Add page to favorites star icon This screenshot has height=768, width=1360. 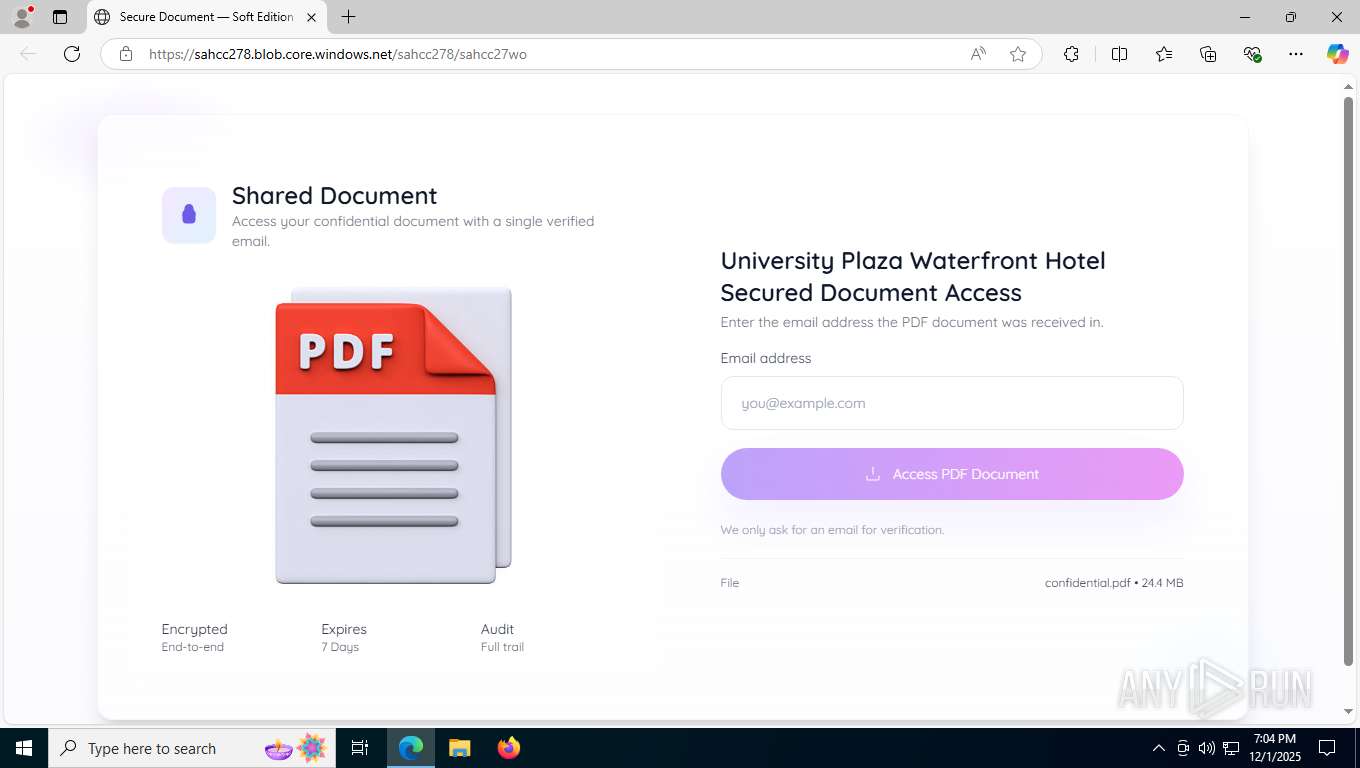click(1018, 54)
